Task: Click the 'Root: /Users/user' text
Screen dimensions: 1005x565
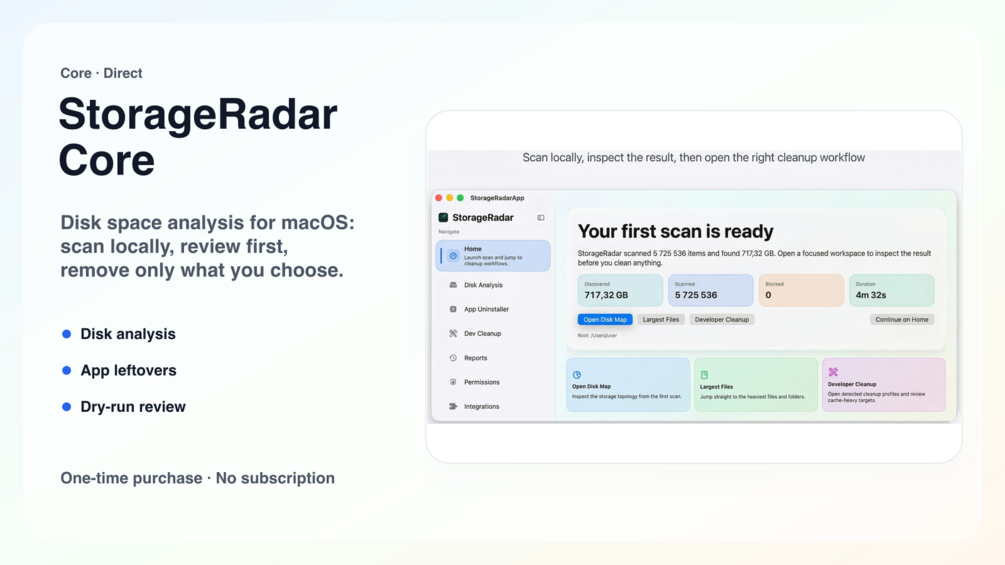Action: pos(597,336)
